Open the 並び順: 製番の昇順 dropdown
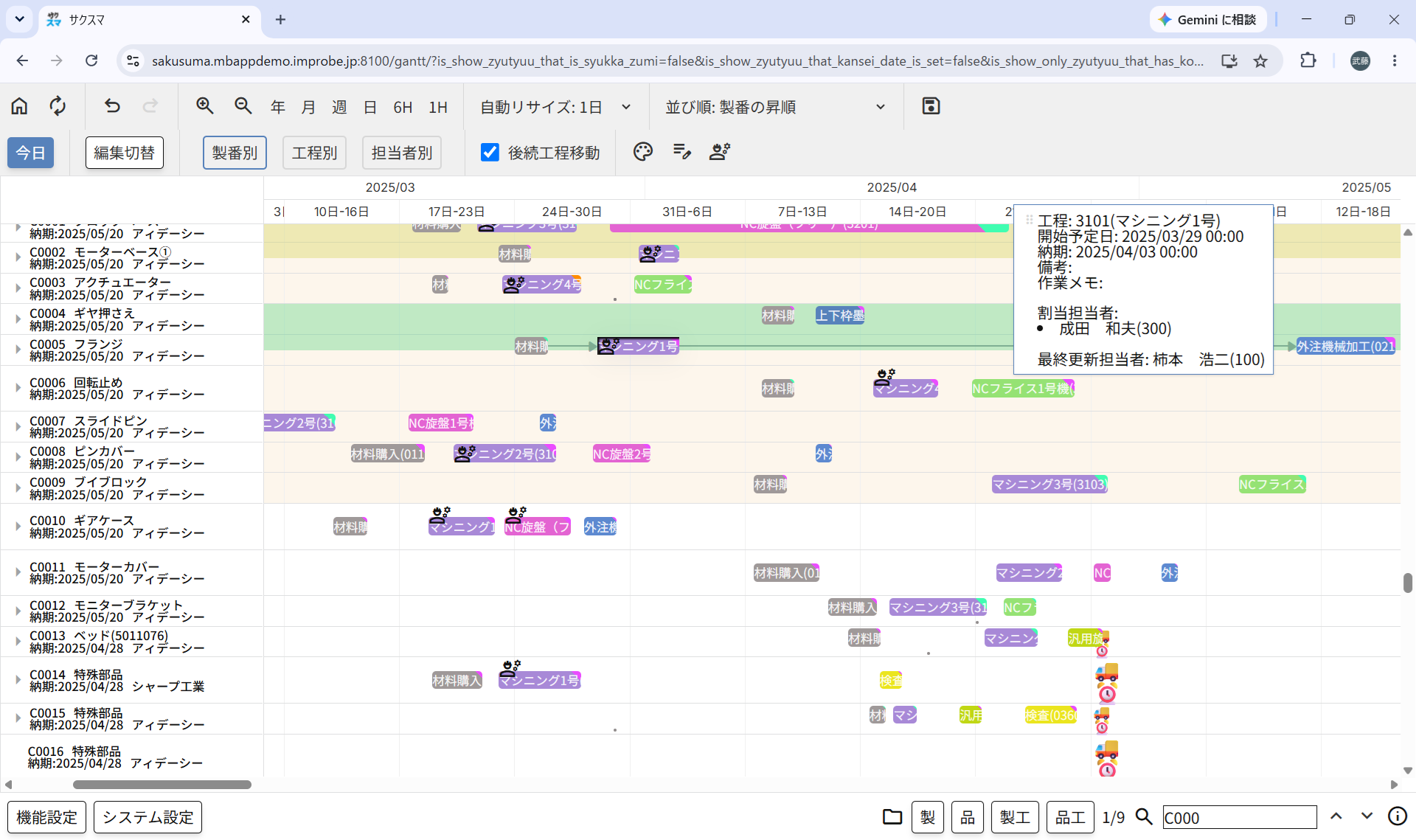The image size is (1416, 840). coord(775,107)
